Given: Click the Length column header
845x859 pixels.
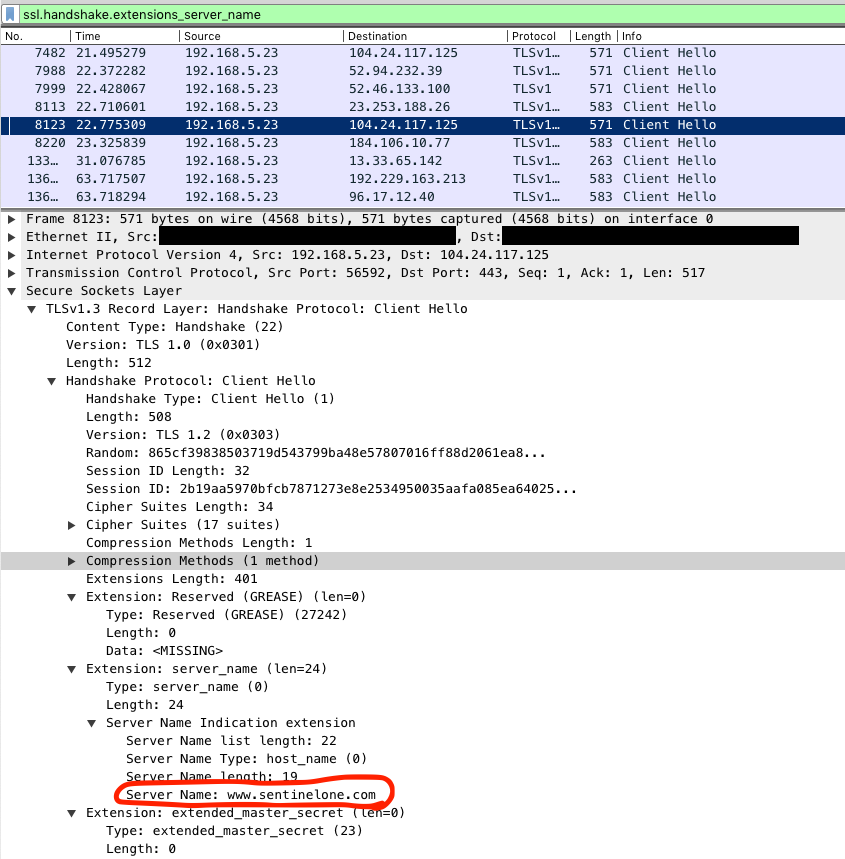Looking at the screenshot, I should [592, 36].
